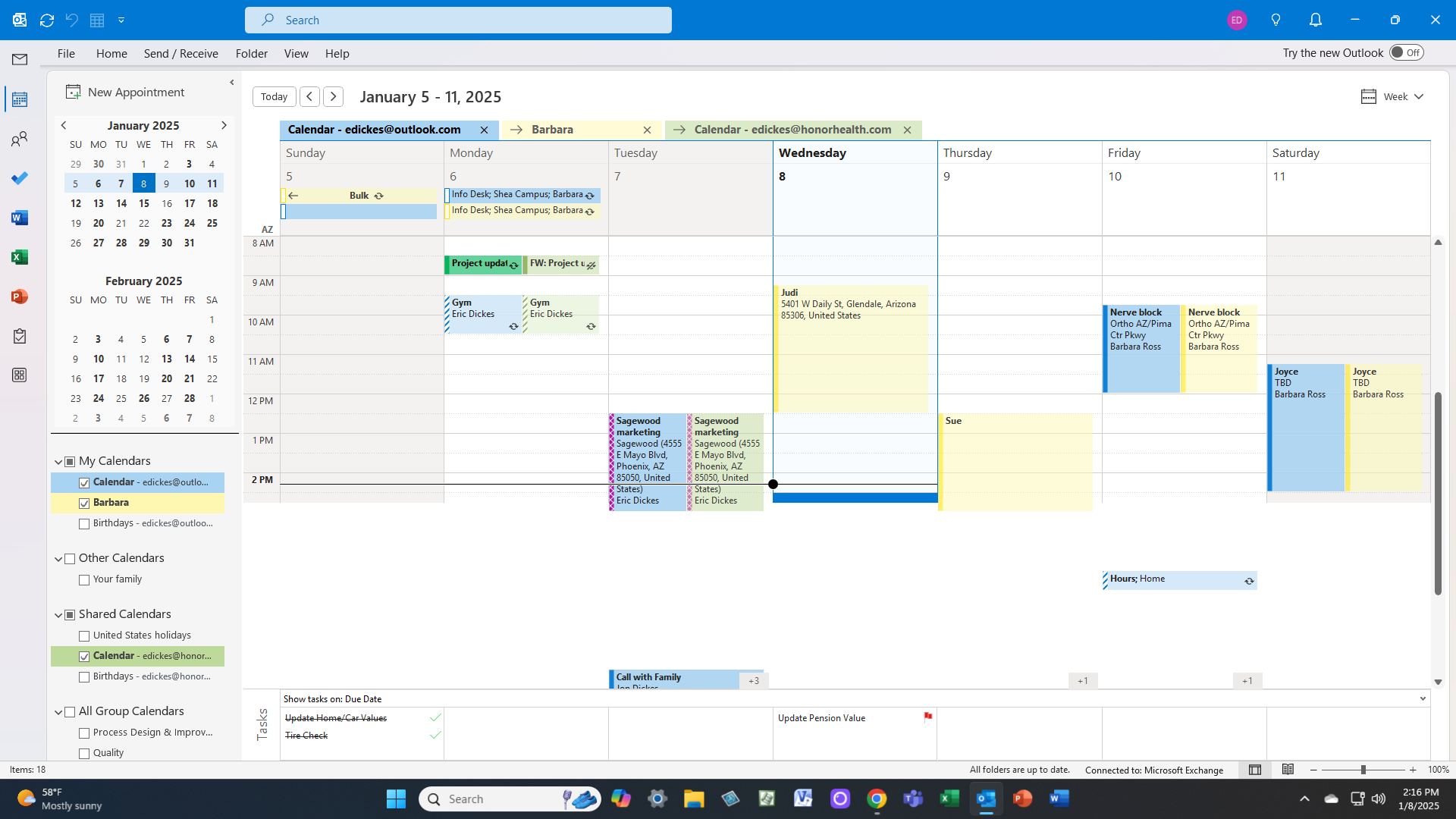Toggle Try the new Outlook switch

1406,53
